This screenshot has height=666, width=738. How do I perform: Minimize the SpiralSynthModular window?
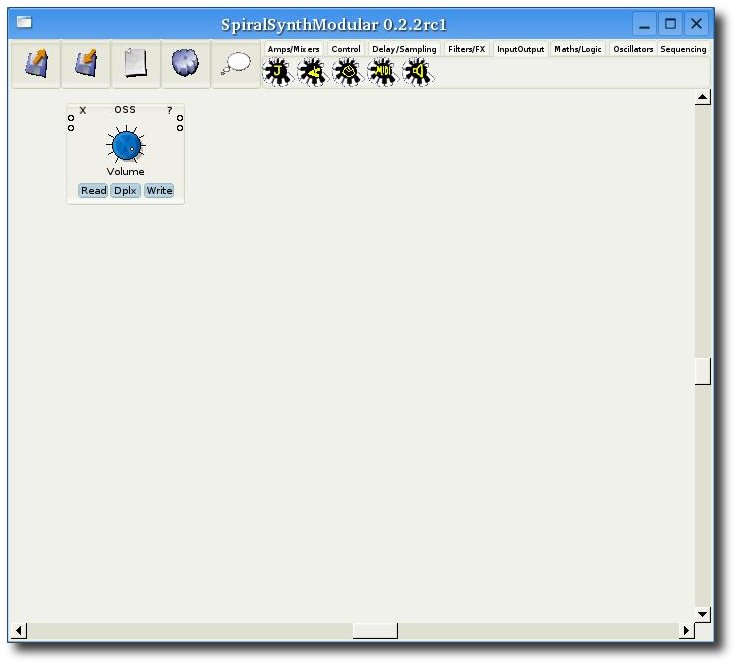pyautogui.click(x=644, y=24)
